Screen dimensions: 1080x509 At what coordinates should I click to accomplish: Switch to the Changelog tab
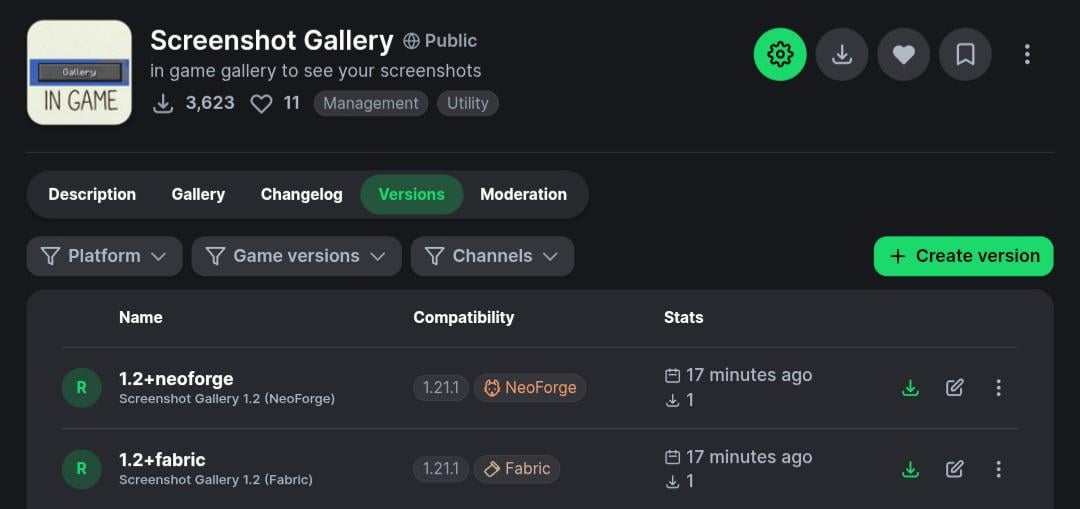pos(301,195)
